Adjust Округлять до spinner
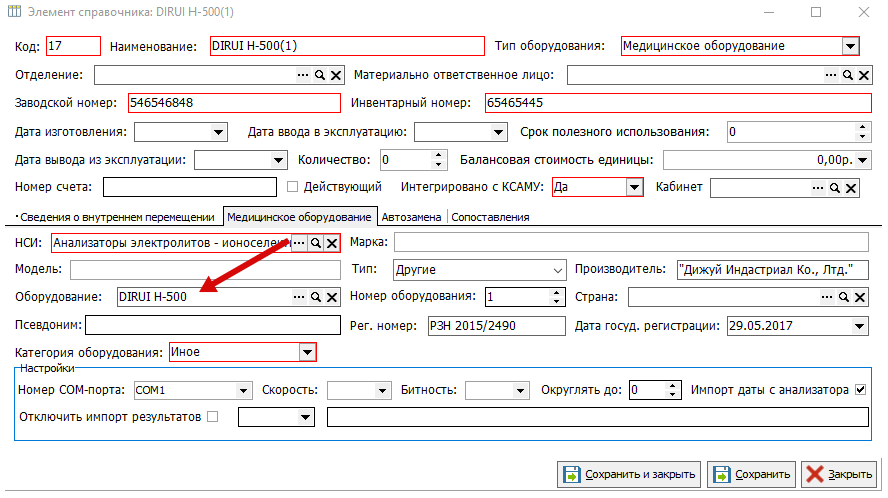 (672, 390)
